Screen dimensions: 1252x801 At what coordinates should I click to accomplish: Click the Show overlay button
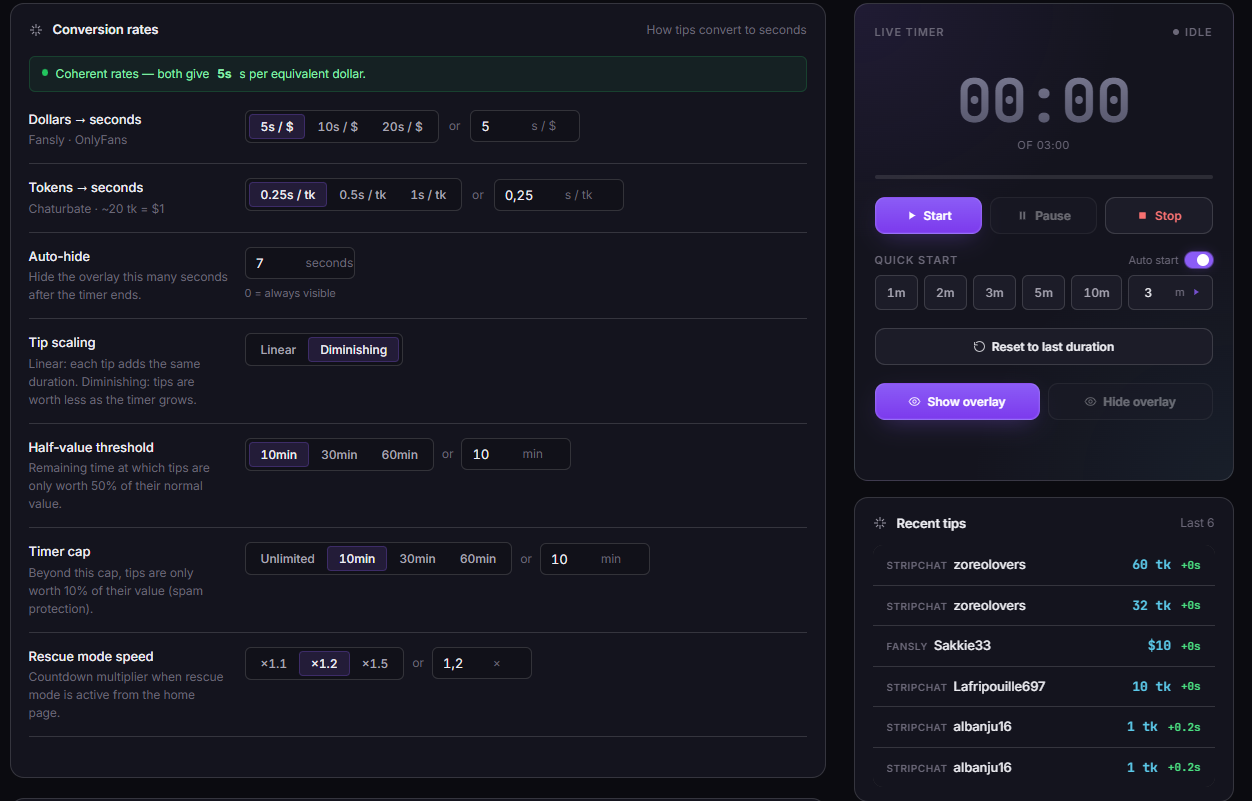click(957, 402)
